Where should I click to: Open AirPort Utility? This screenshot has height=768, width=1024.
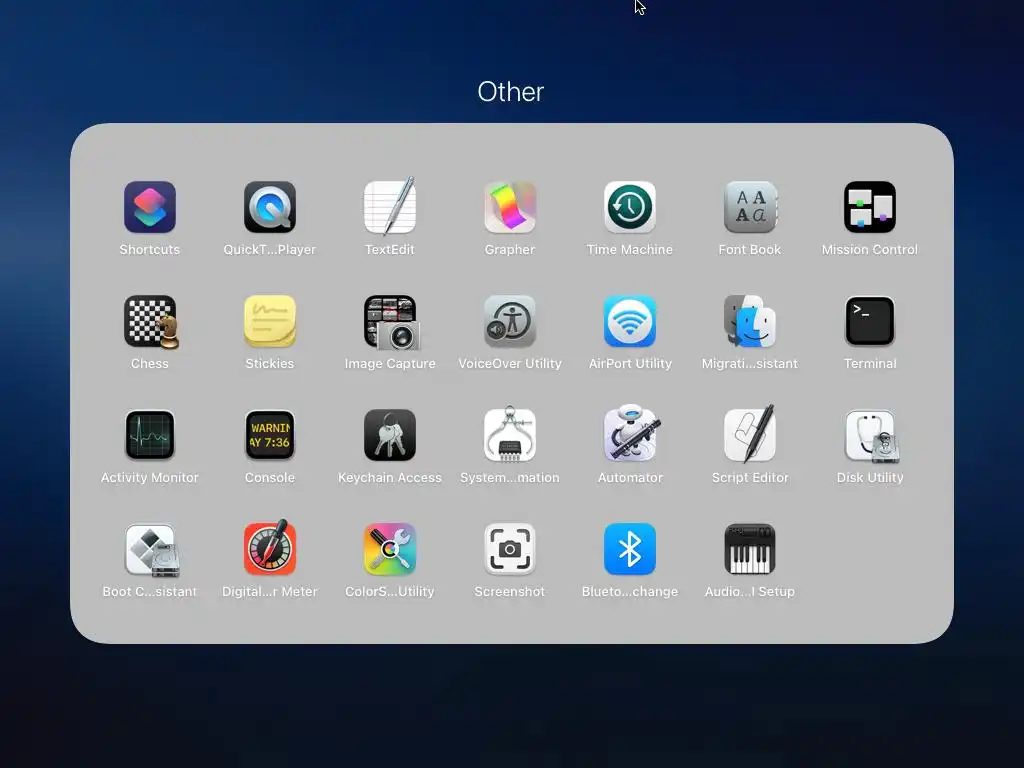630,321
